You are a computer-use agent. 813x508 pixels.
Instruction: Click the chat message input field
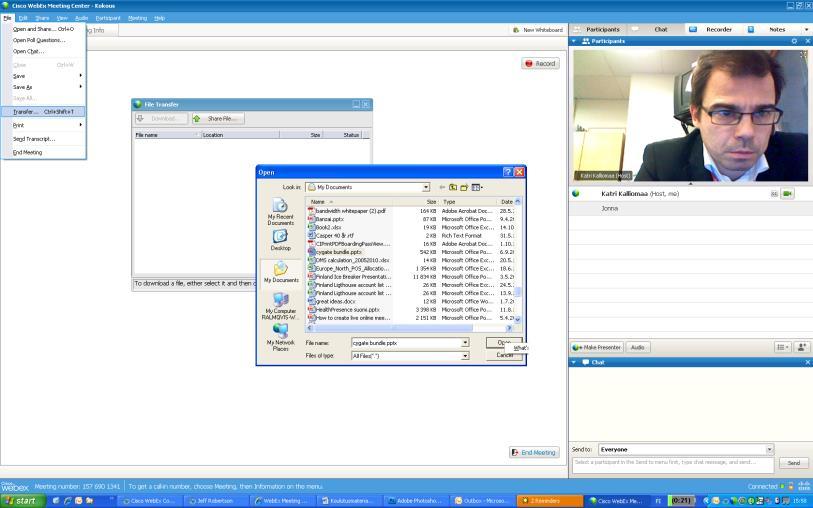[672, 464]
